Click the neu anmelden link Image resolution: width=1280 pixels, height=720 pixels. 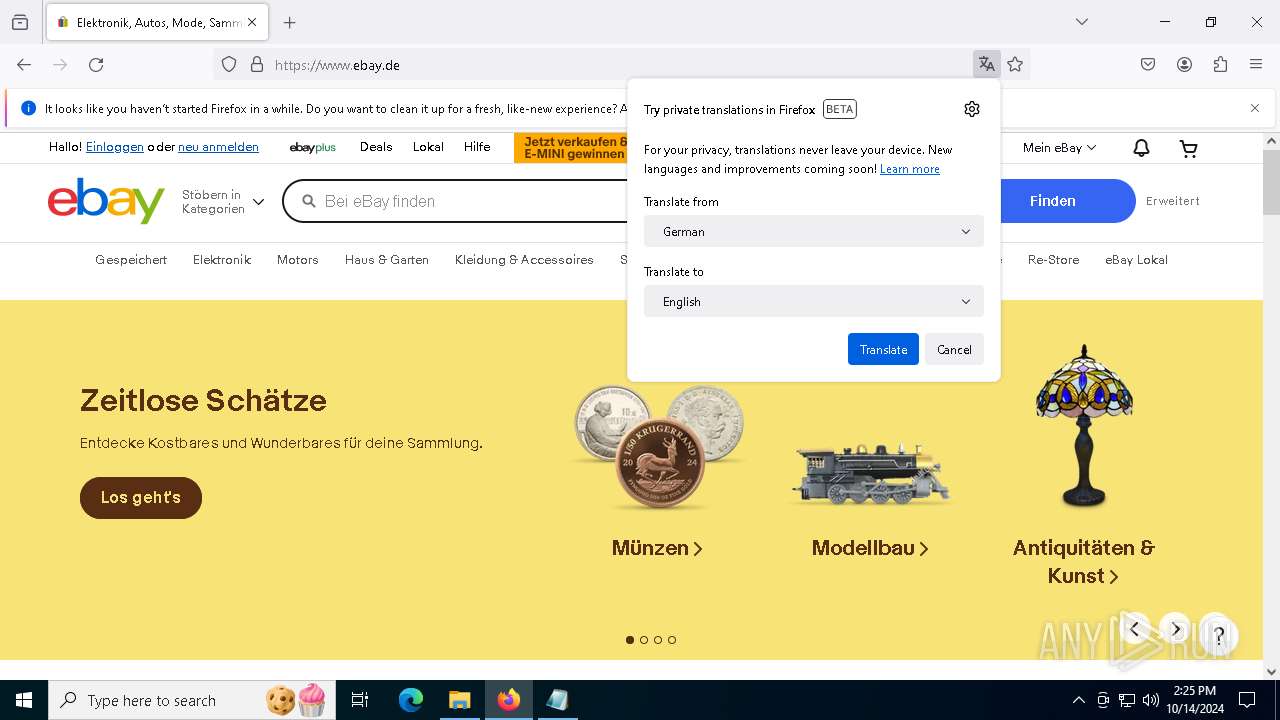(x=218, y=147)
